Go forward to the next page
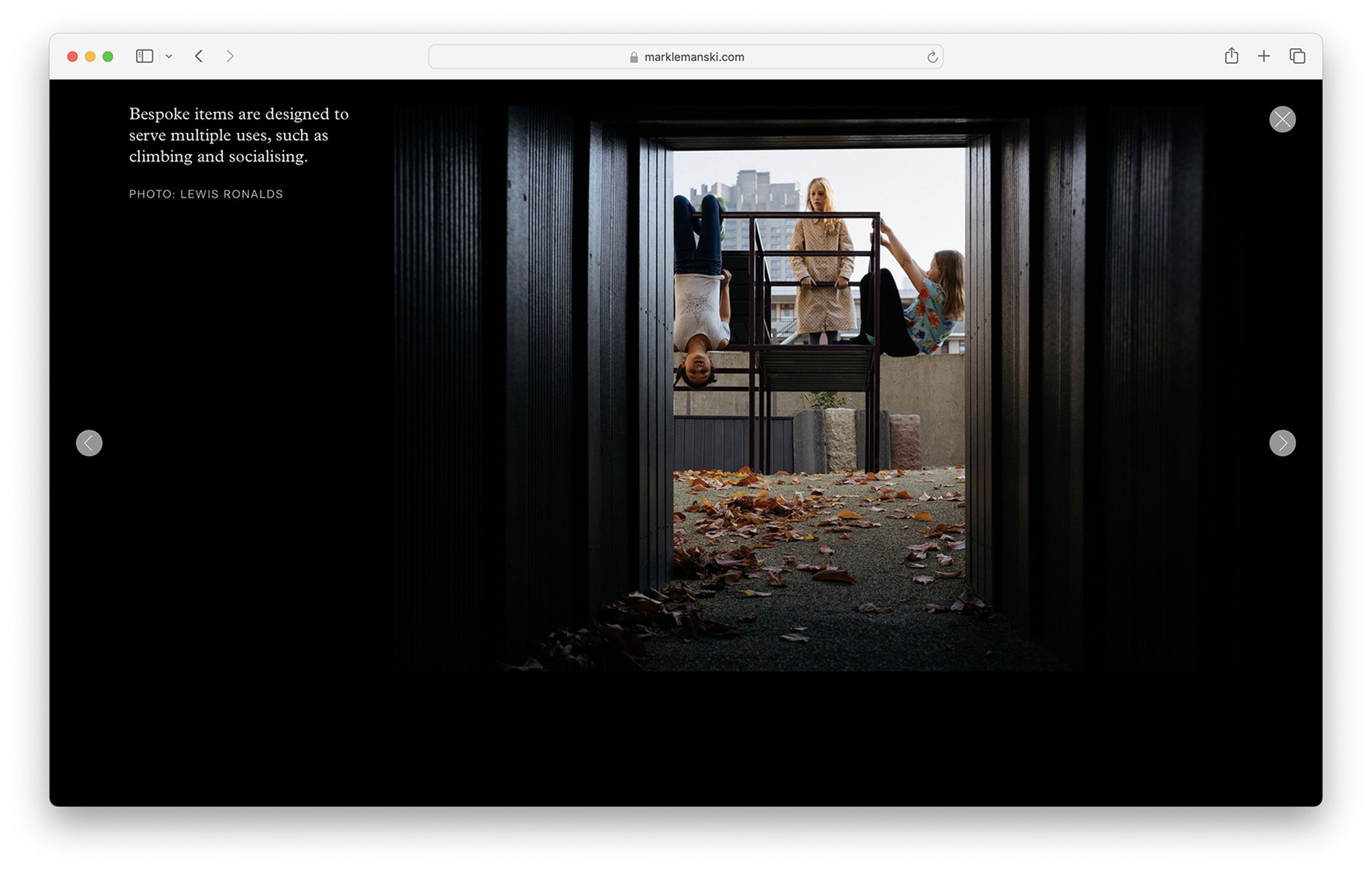 tap(230, 56)
